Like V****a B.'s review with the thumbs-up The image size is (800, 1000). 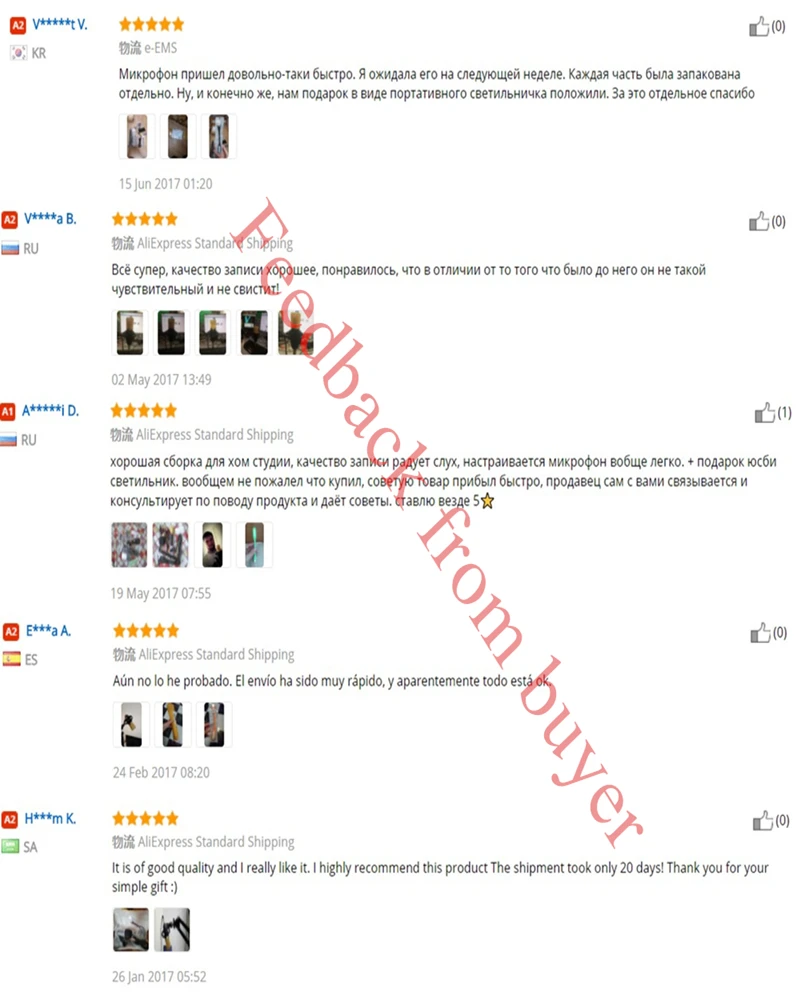759,221
